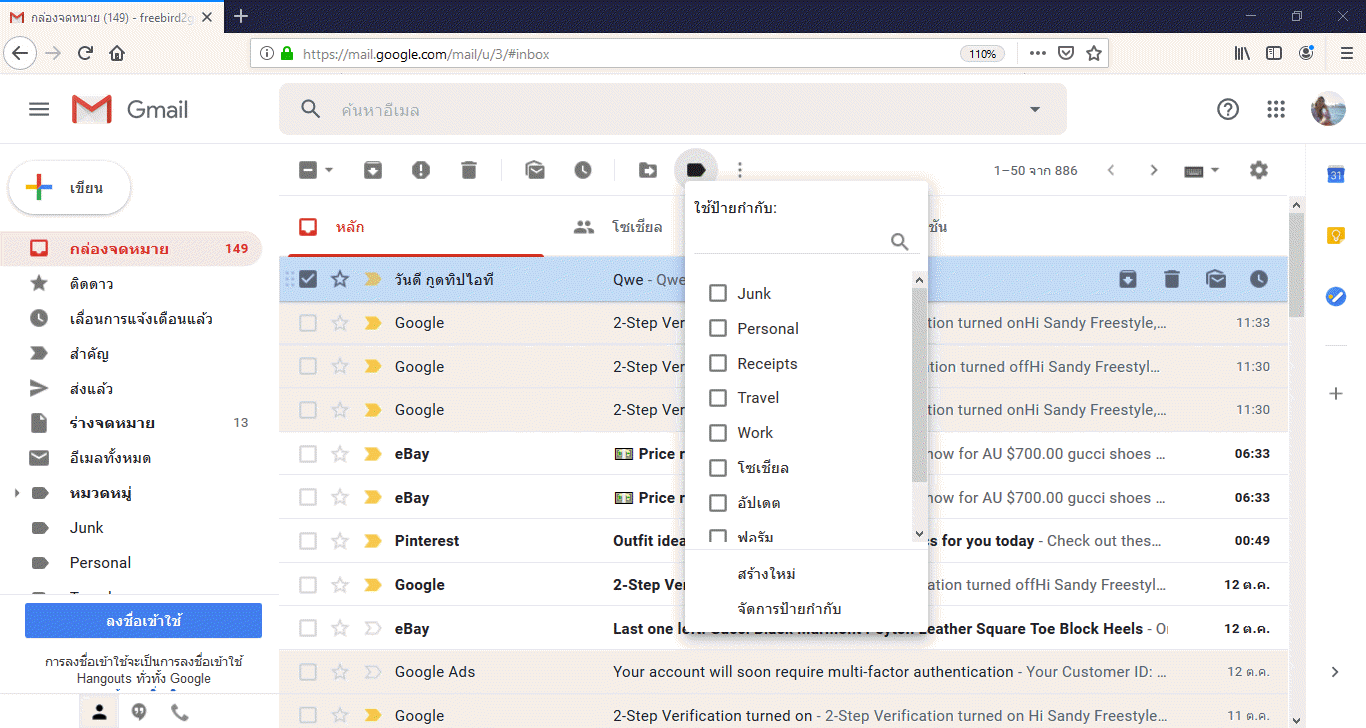The image size is (1366, 728).
Task: Bookmark this page with star icon
Action: click(x=1094, y=53)
